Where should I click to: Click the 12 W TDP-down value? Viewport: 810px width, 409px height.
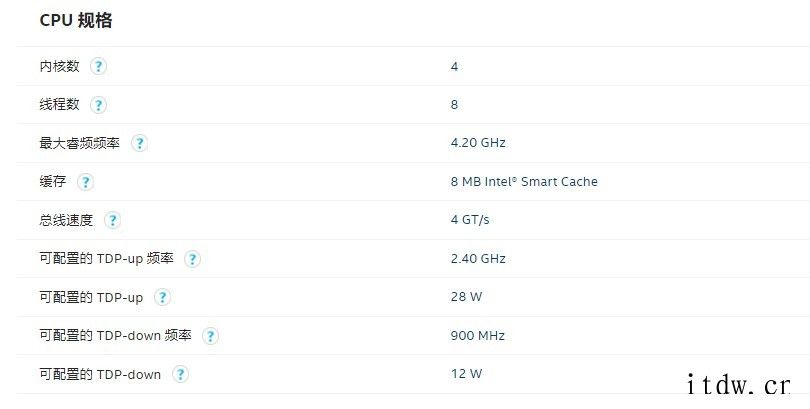click(466, 373)
